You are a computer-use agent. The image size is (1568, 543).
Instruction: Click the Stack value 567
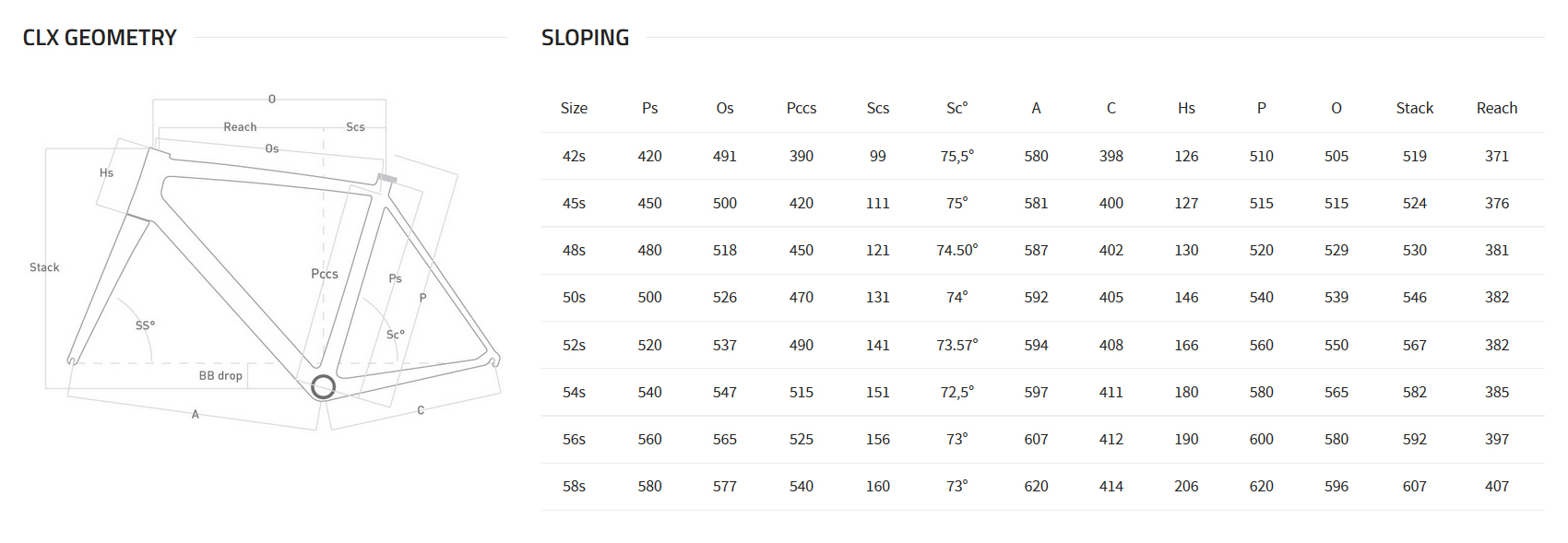point(1414,345)
